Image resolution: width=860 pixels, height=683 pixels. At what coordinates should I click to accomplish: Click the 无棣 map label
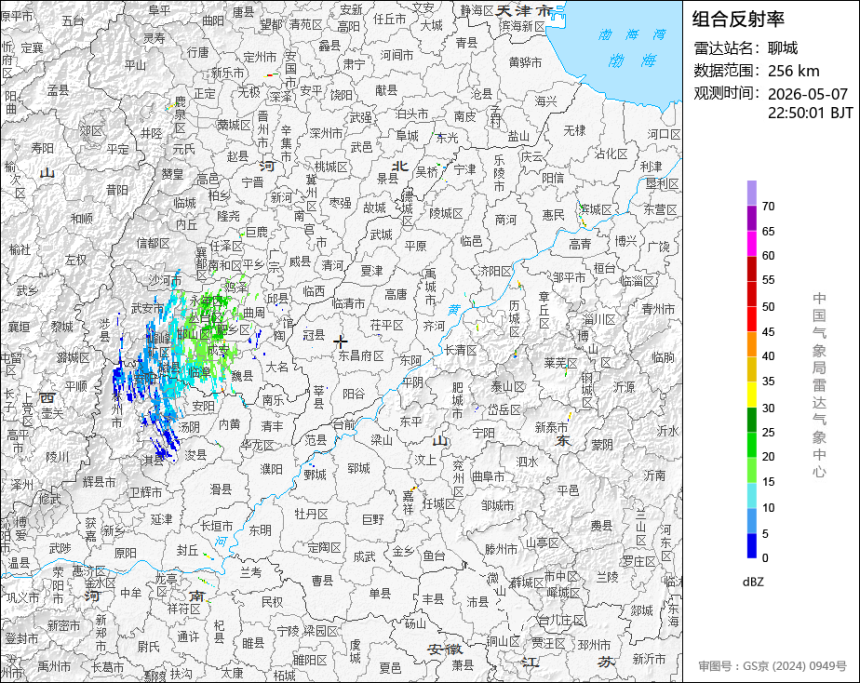tap(575, 130)
